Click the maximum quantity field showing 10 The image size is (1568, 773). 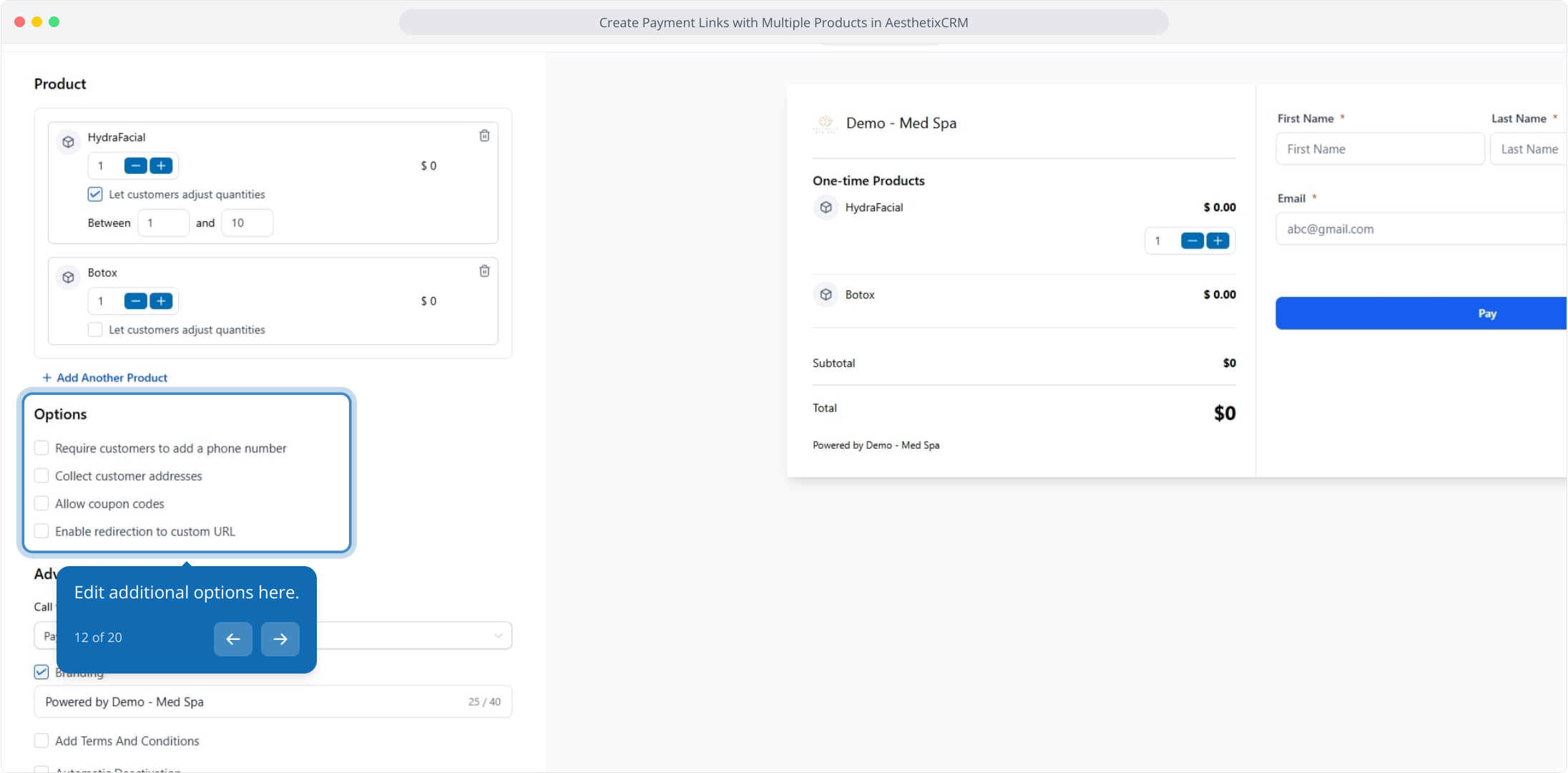247,223
